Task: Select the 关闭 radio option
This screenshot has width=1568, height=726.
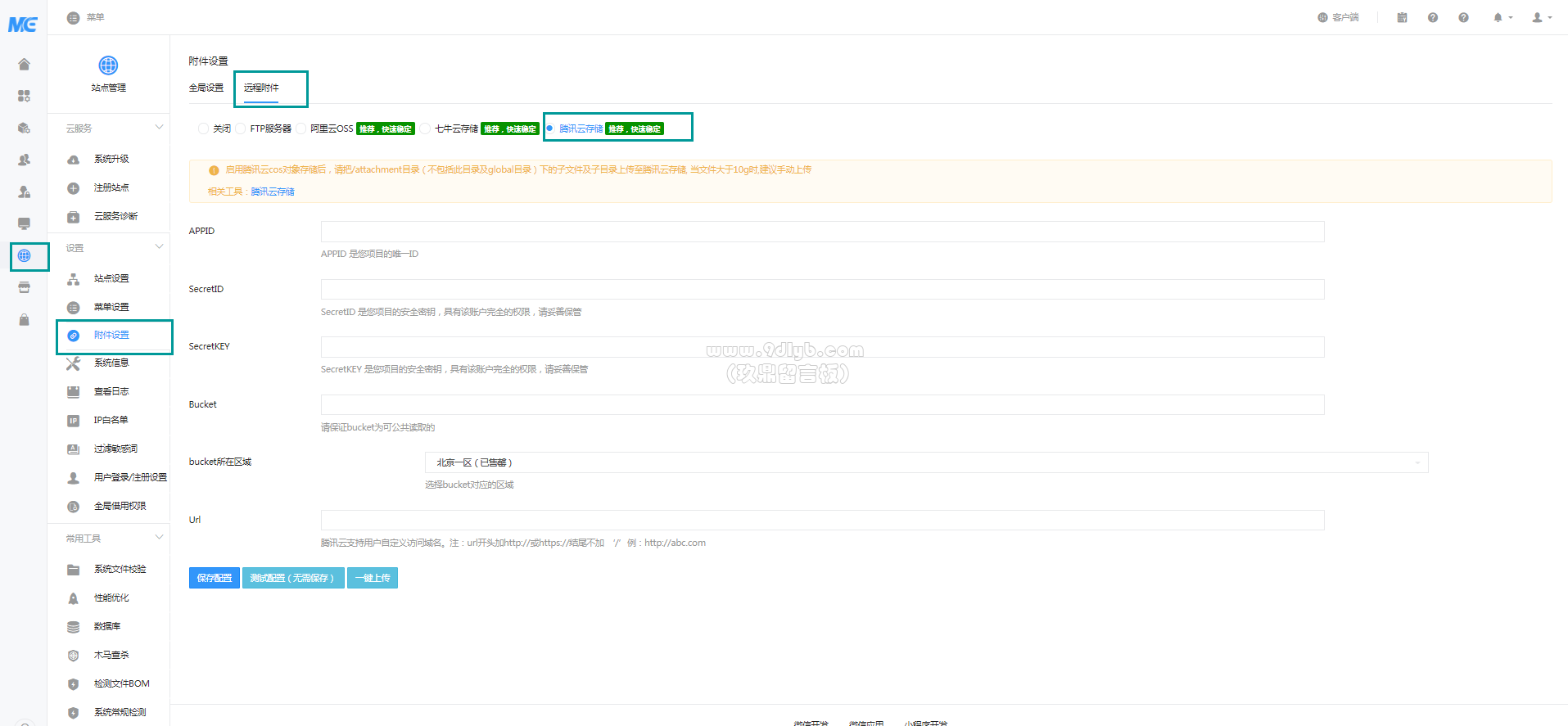Action: click(x=203, y=129)
